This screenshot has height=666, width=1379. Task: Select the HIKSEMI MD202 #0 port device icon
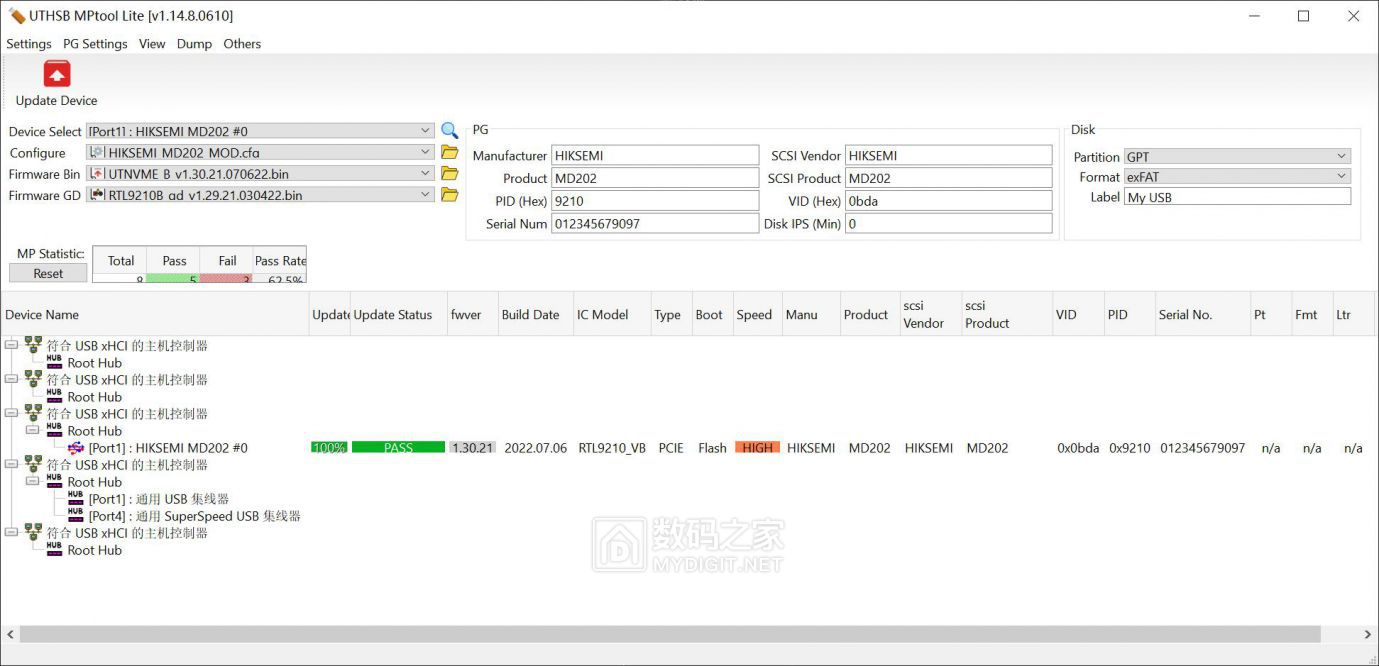point(77,448)
